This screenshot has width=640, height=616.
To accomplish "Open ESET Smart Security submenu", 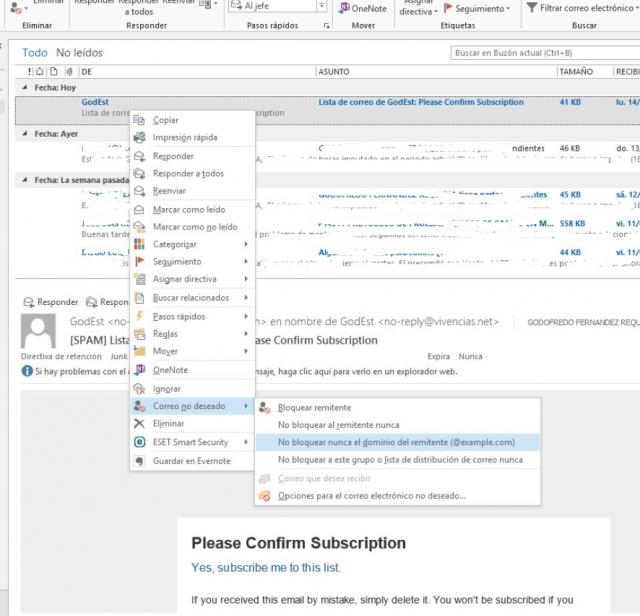I will click(x=192, y=442).
